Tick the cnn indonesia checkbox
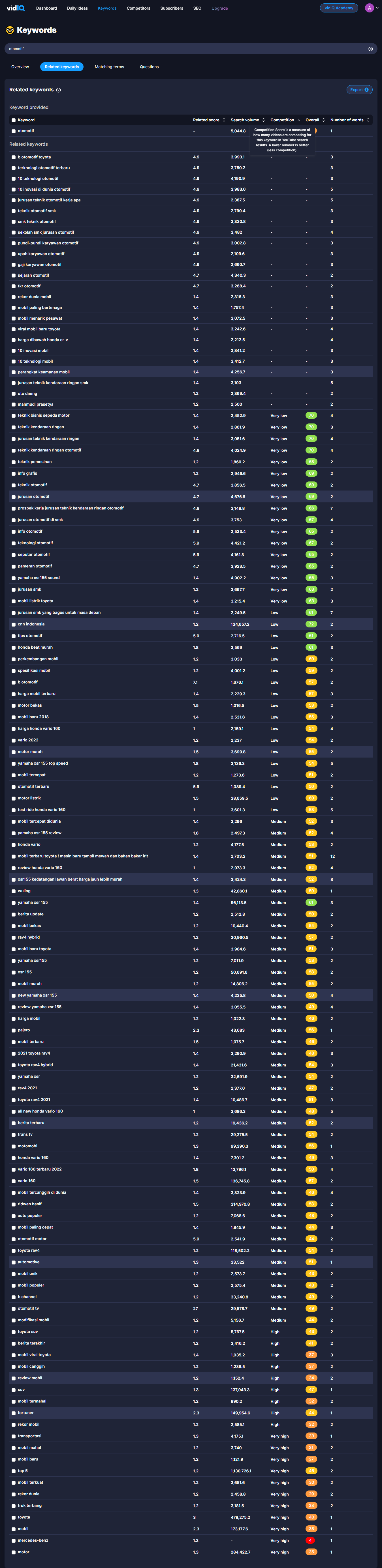The width and height of the screenshot is (382, 1568). point(13,624)
